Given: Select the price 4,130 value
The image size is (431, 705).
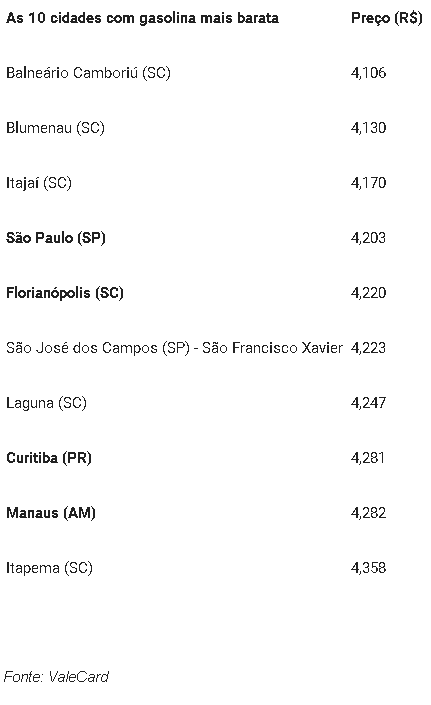Looking at the screenshot, I should coord(368,128).
